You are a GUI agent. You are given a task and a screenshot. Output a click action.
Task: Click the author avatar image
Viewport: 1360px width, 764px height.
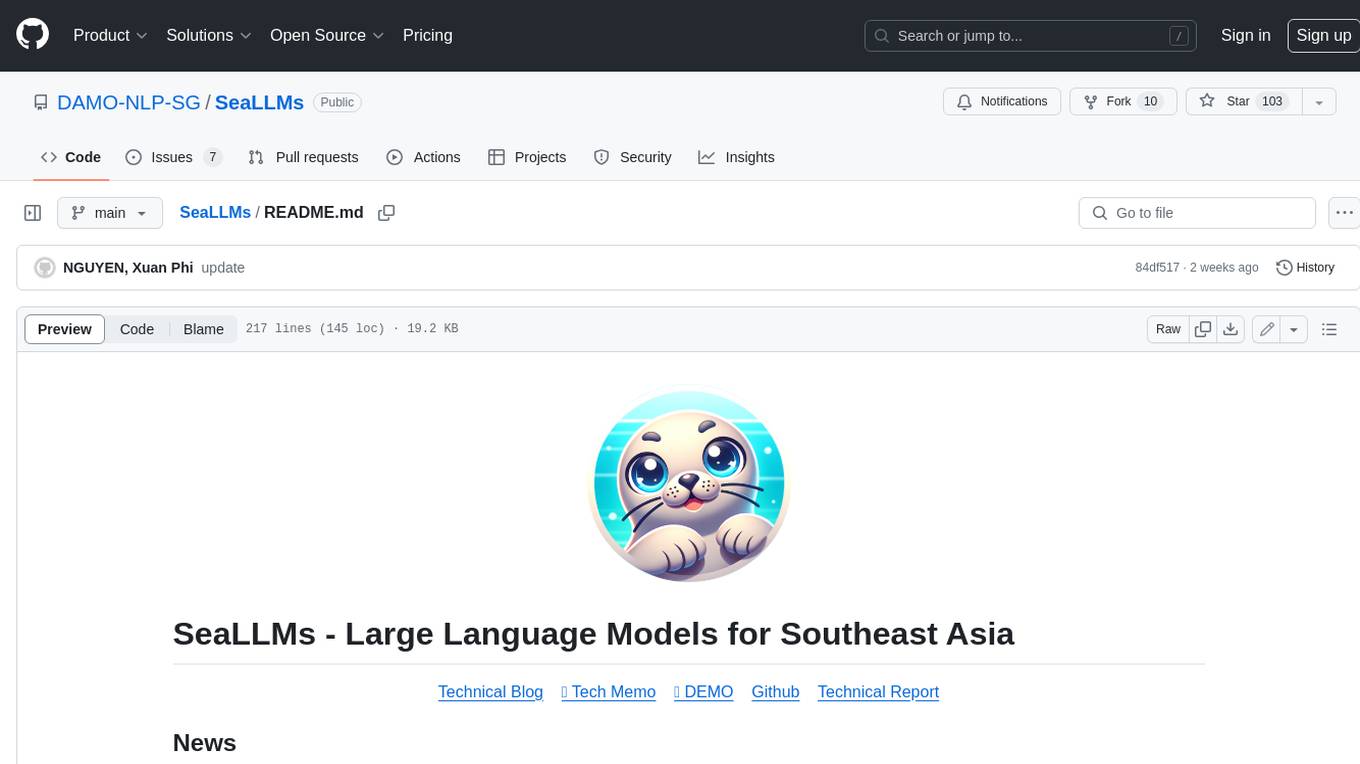point(44,268)
